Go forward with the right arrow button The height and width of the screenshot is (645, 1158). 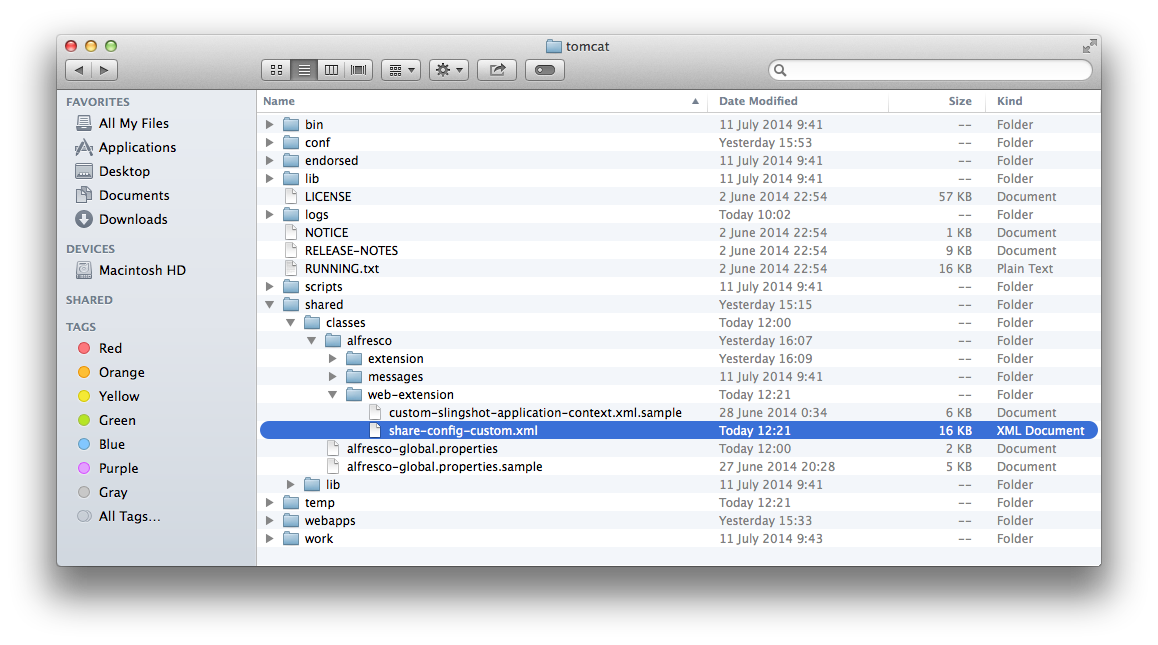[x=105, y=70]
